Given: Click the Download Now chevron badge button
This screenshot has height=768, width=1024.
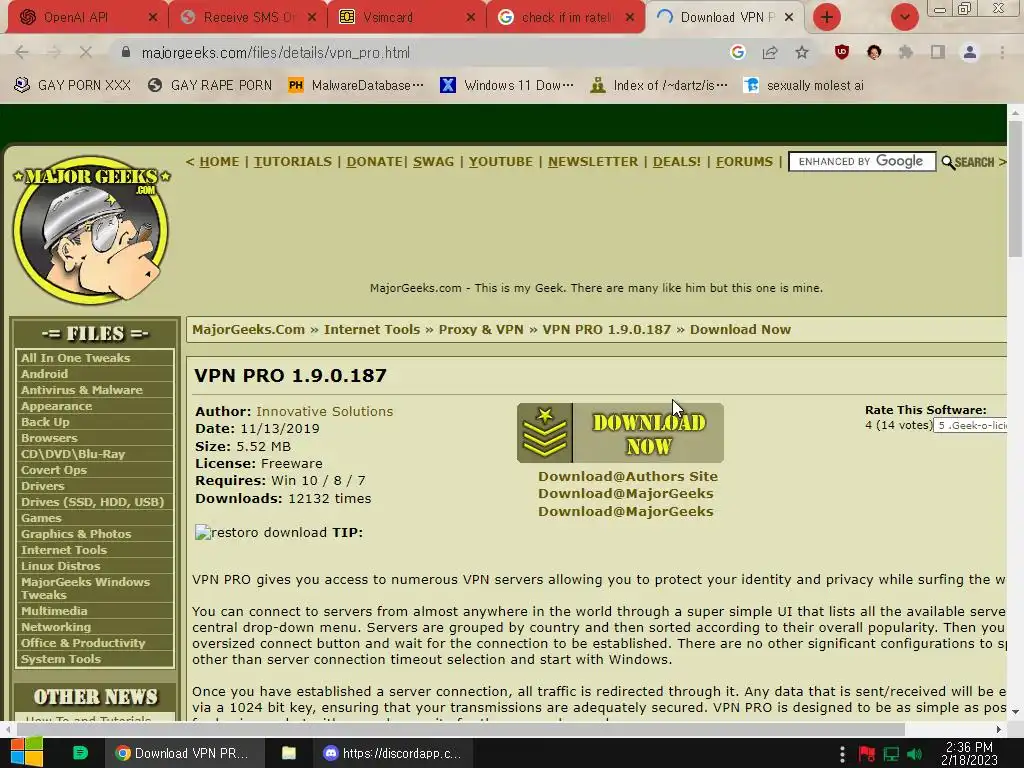Looking at the screenshot, I should point(620,432).
